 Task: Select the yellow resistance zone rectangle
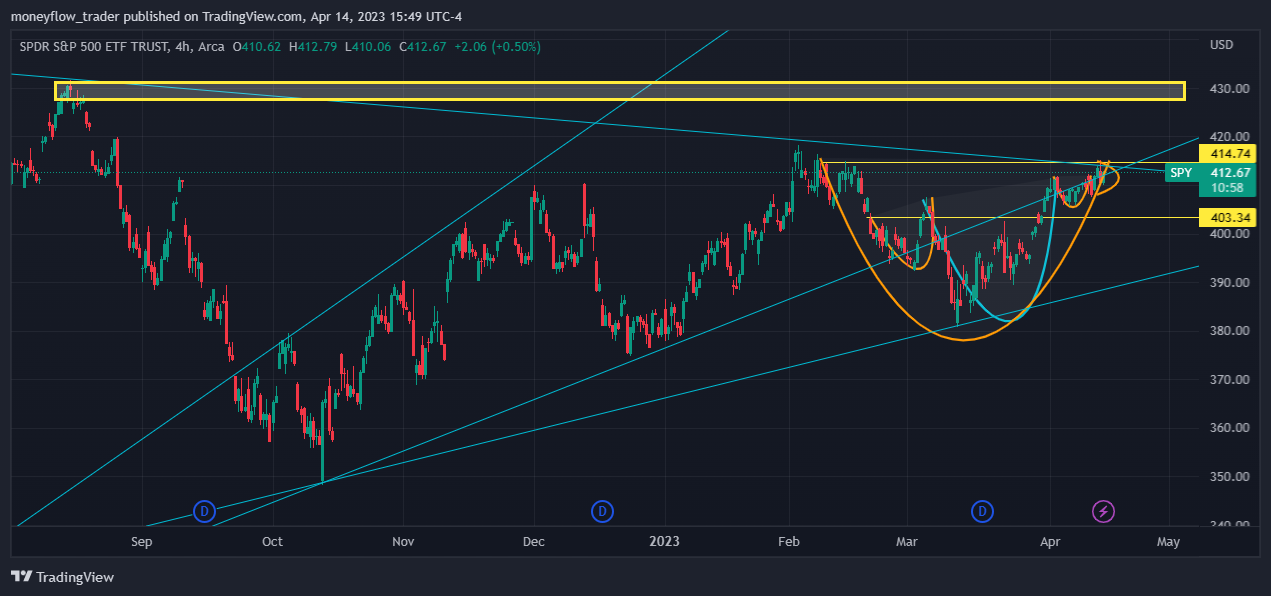click(x=620, y=91)
